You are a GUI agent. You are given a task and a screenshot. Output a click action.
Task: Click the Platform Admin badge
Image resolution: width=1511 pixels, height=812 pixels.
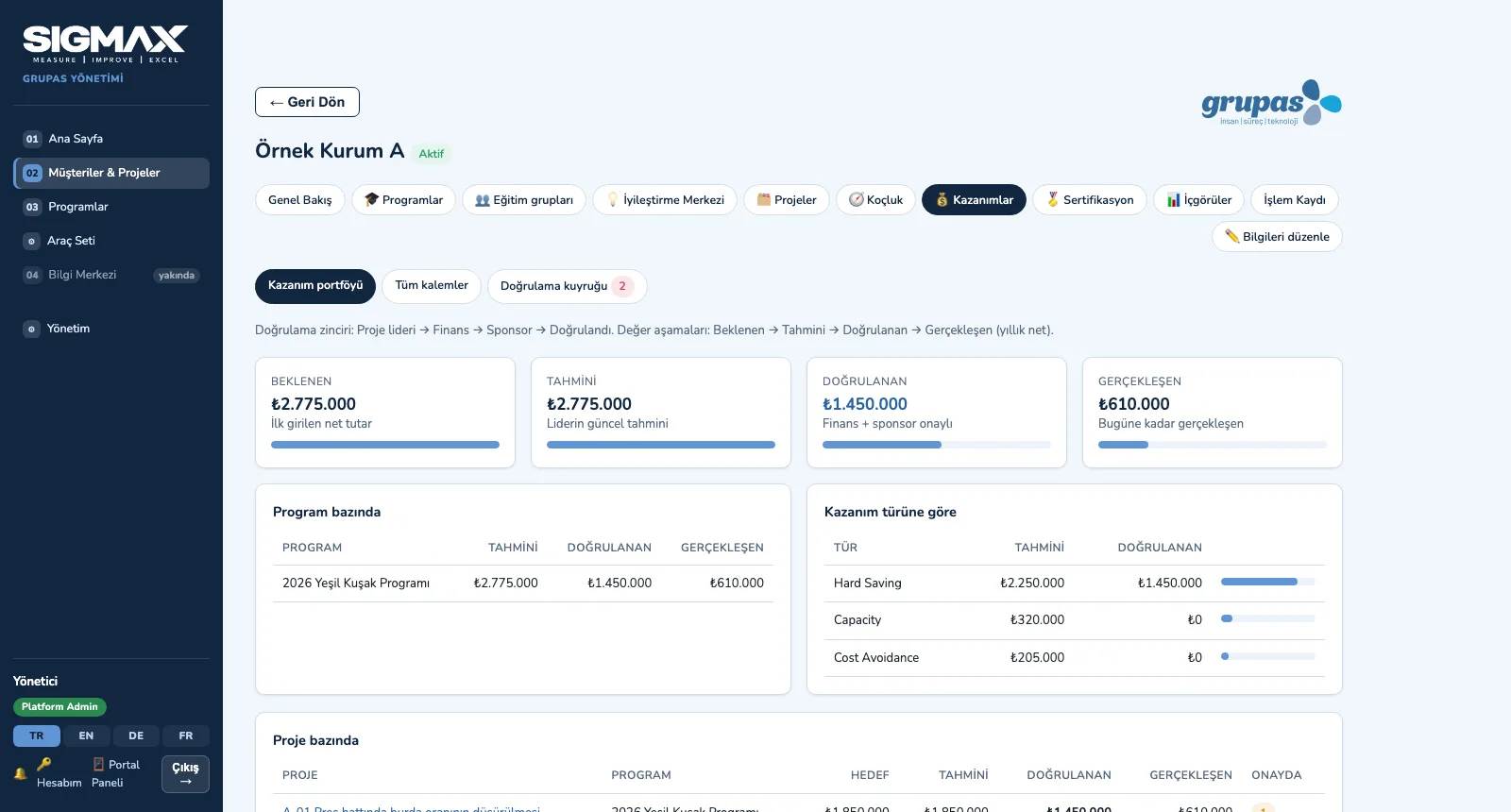click(x=59, y=707)
